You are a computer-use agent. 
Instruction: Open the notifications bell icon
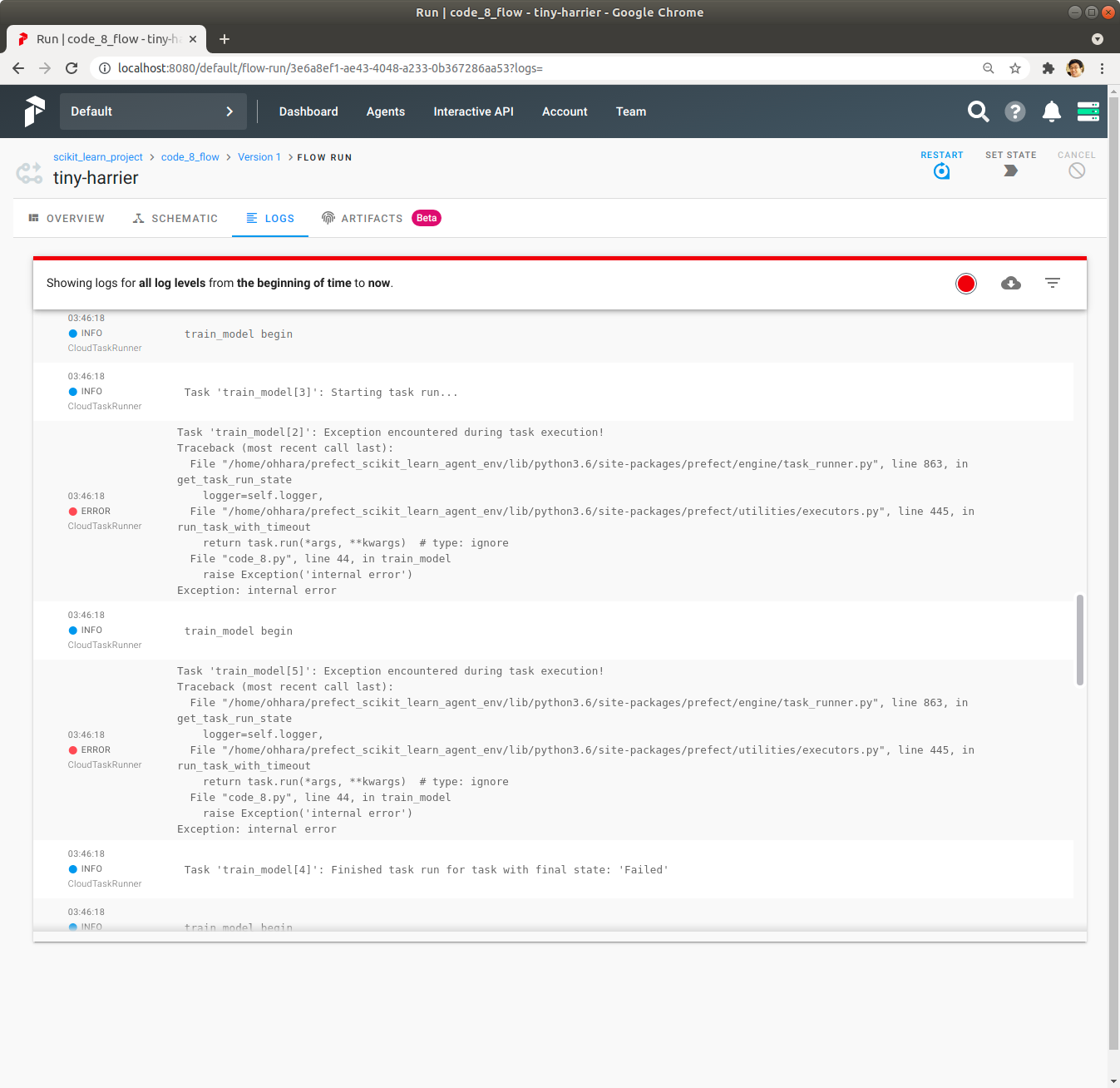(1052, 111)
